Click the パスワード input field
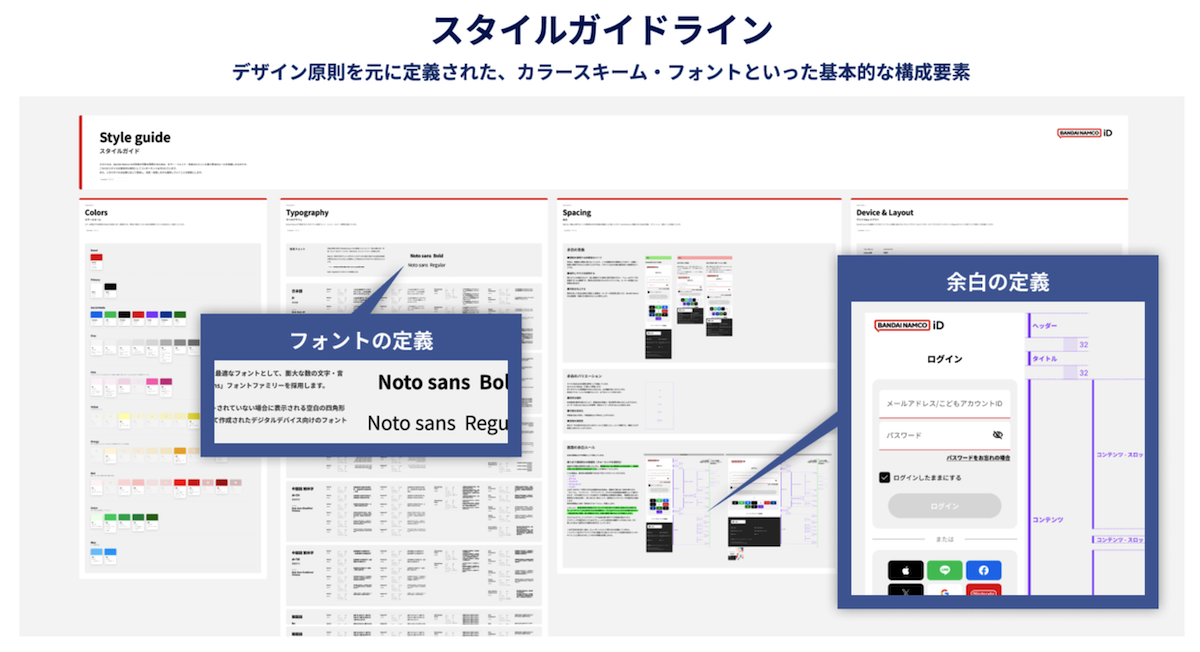Viewport: 1200px width, 652px height. click(930, 435)
